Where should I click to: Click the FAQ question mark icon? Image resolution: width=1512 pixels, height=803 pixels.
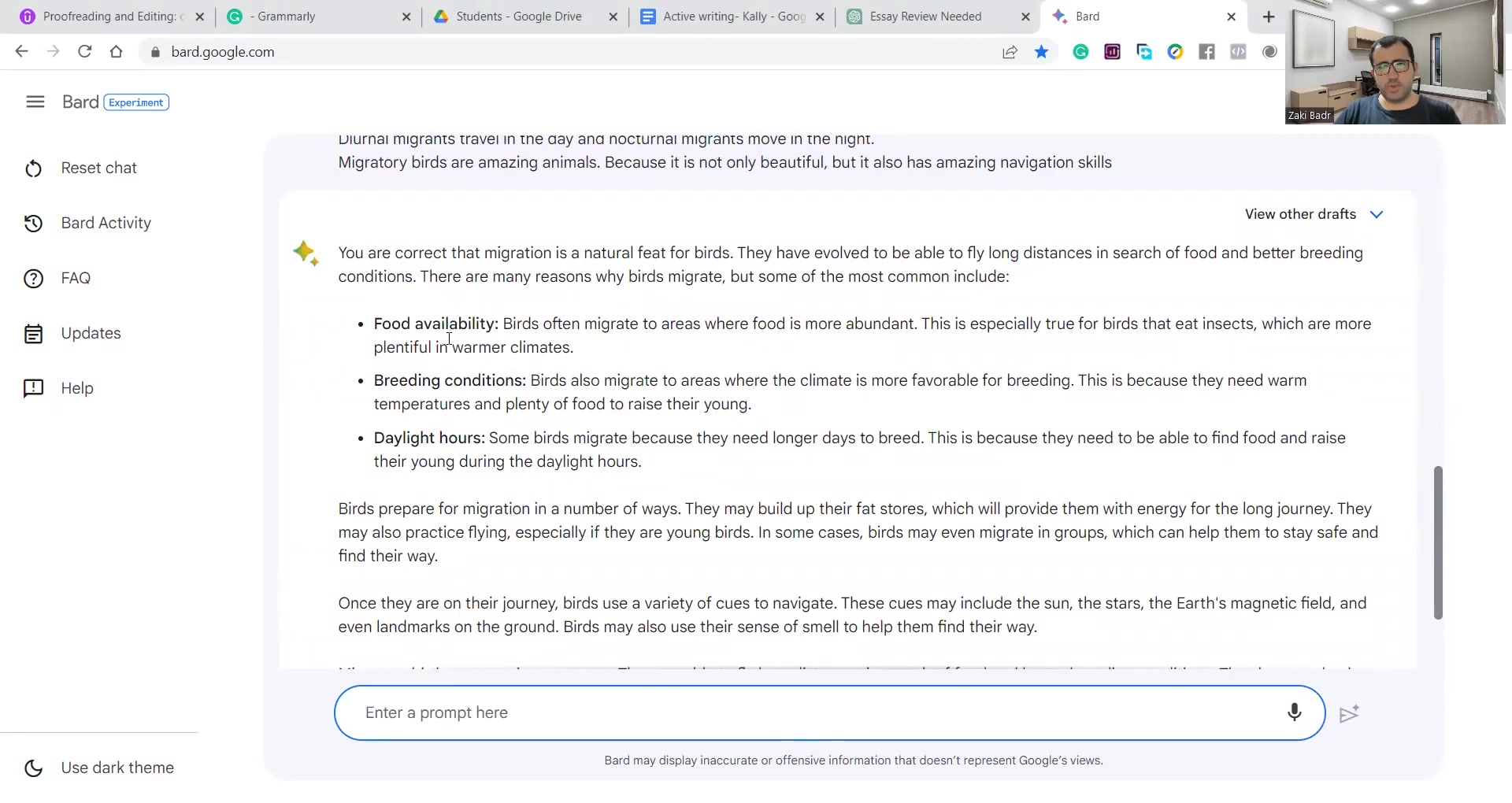coord(33,279)
